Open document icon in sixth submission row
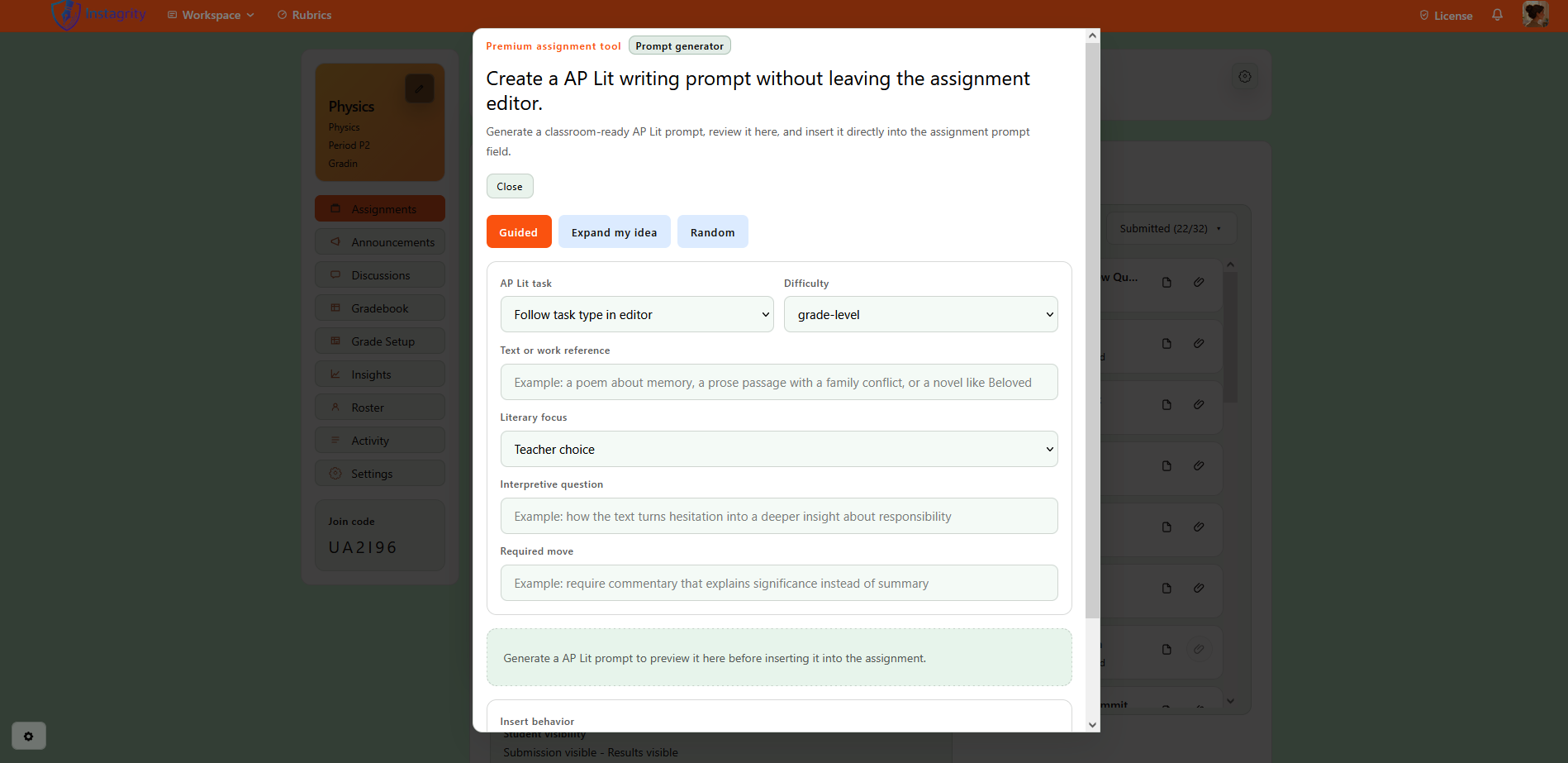1568x763 pixels. tap(1166, 588)
